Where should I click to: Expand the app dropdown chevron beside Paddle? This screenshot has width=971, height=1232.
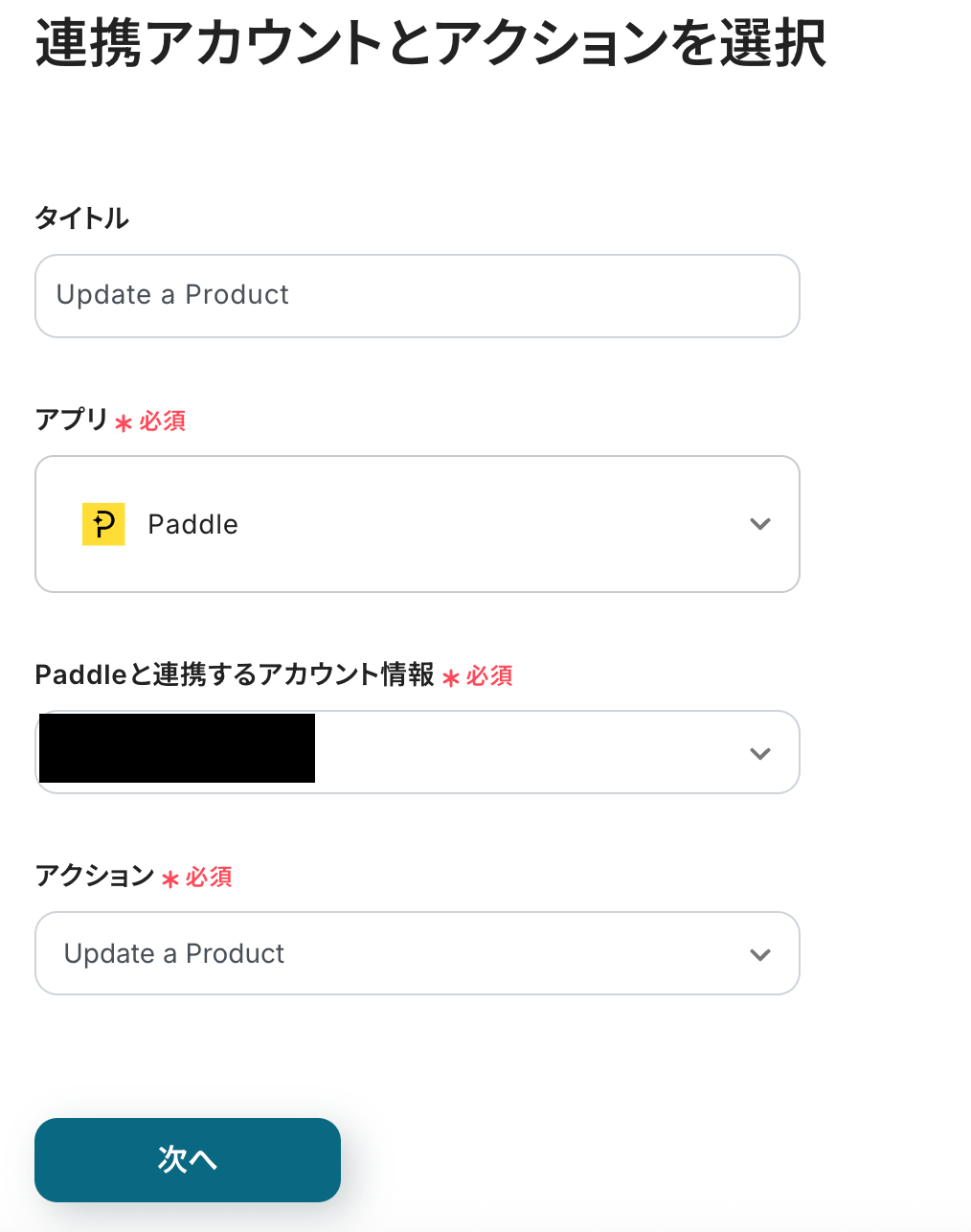pyautogui.click(x=760, y=524)
